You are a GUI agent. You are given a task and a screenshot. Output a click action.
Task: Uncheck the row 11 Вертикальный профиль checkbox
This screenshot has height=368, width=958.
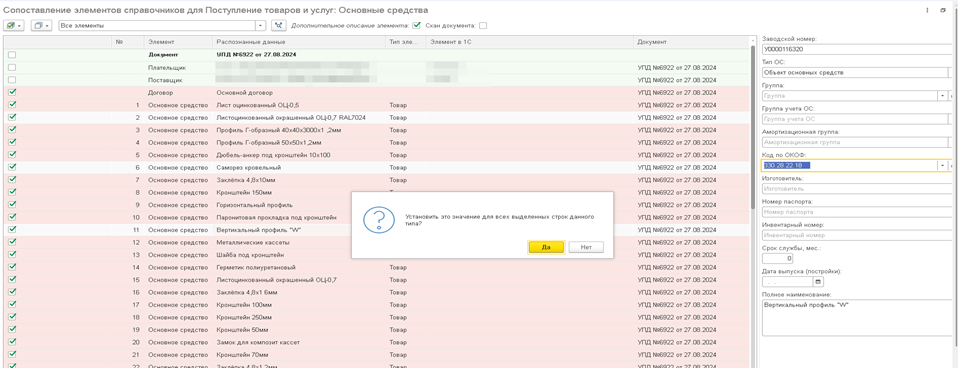pyautogui.click(x=12, y=230)
